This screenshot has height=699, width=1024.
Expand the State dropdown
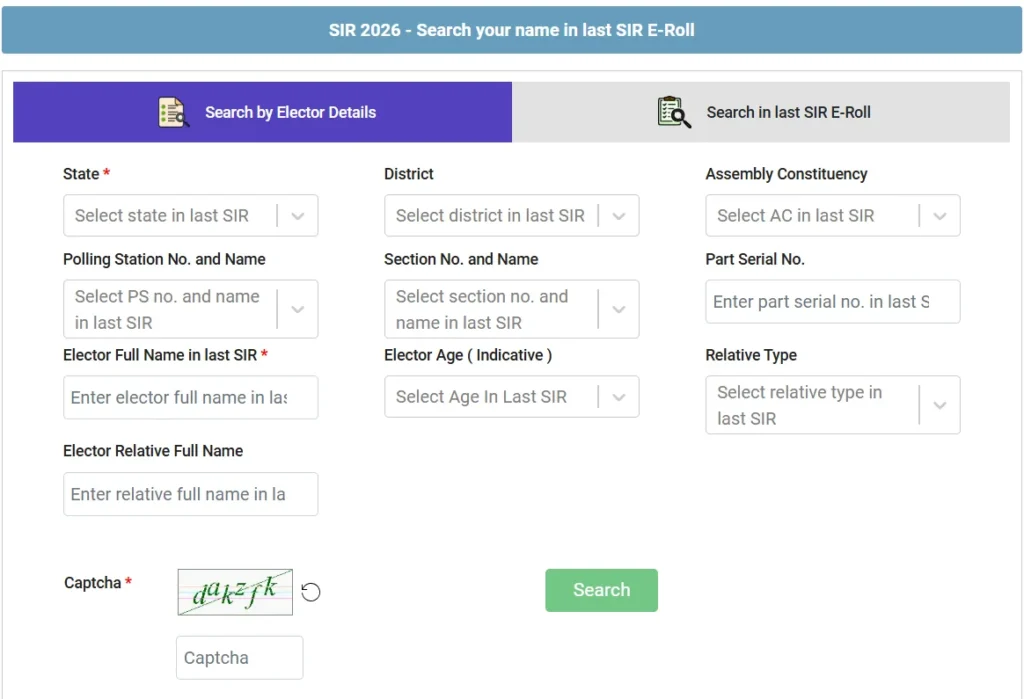point(175,216)
